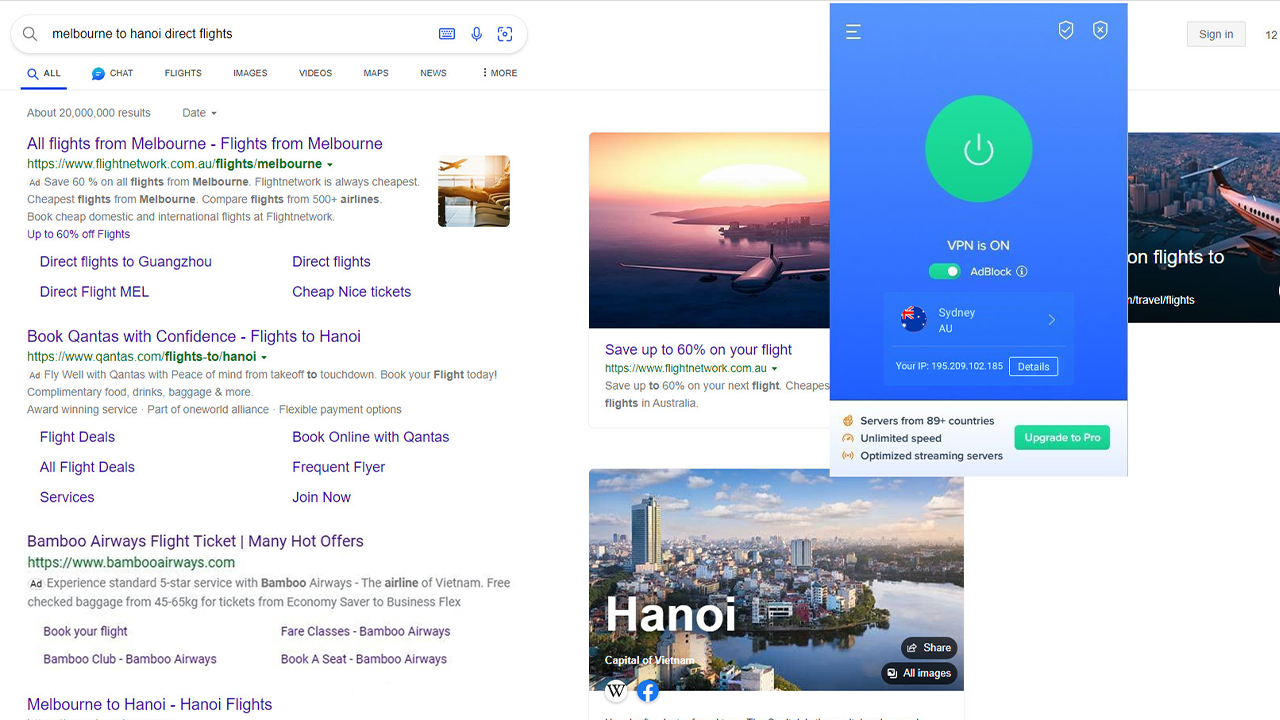Open the Join Now sitelink
Viewport: 1280px width, 720px height.
(x=322, y=497)
